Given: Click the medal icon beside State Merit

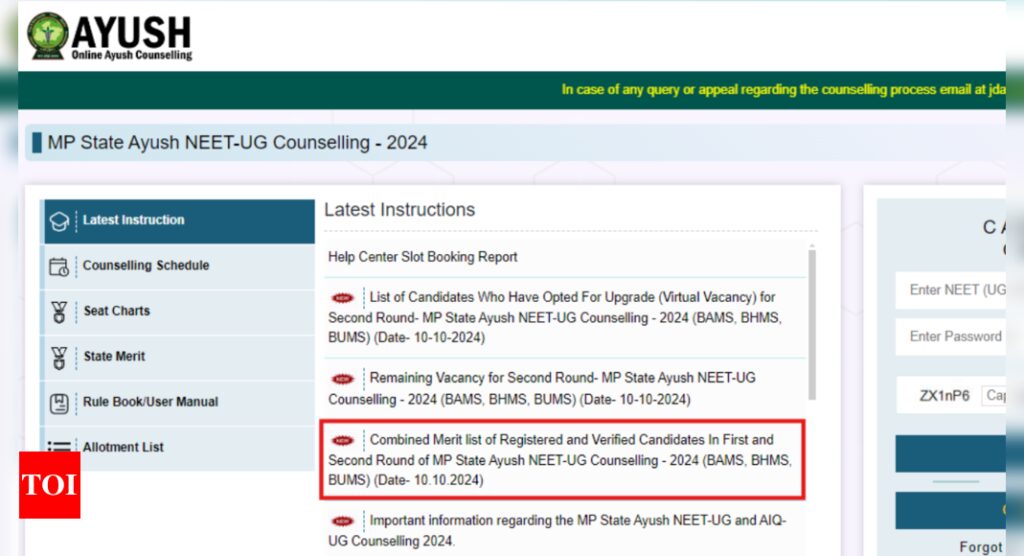Looking at the screenshot, I should point(59,357).
